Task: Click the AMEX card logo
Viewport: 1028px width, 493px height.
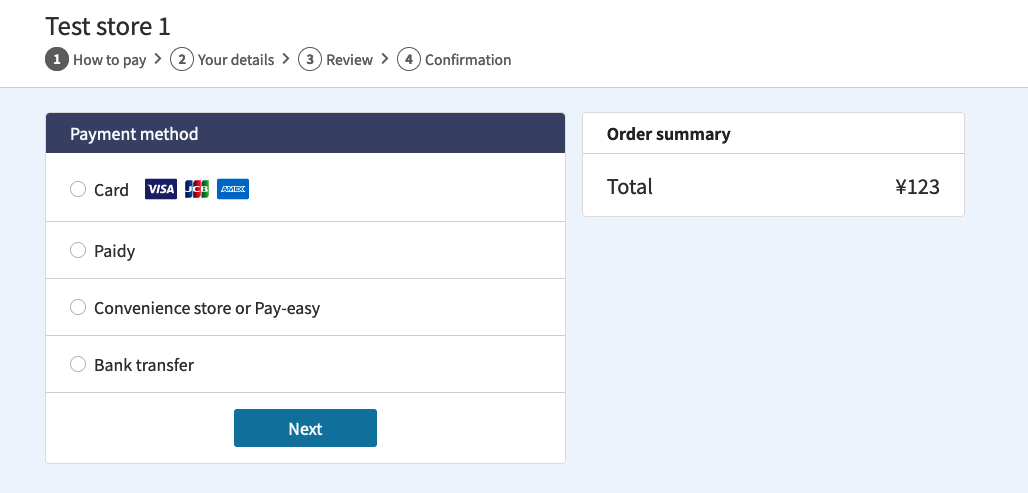Action: 233,189
